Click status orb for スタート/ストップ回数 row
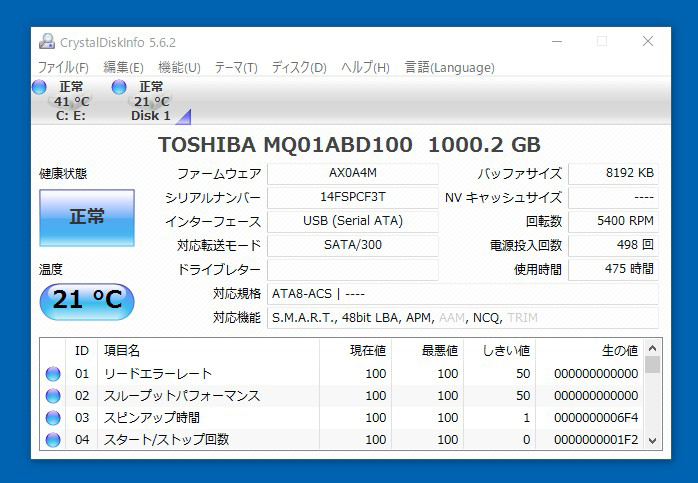Image resolution: width=698 pixels, height=483 pixels. tap(53, 440)
